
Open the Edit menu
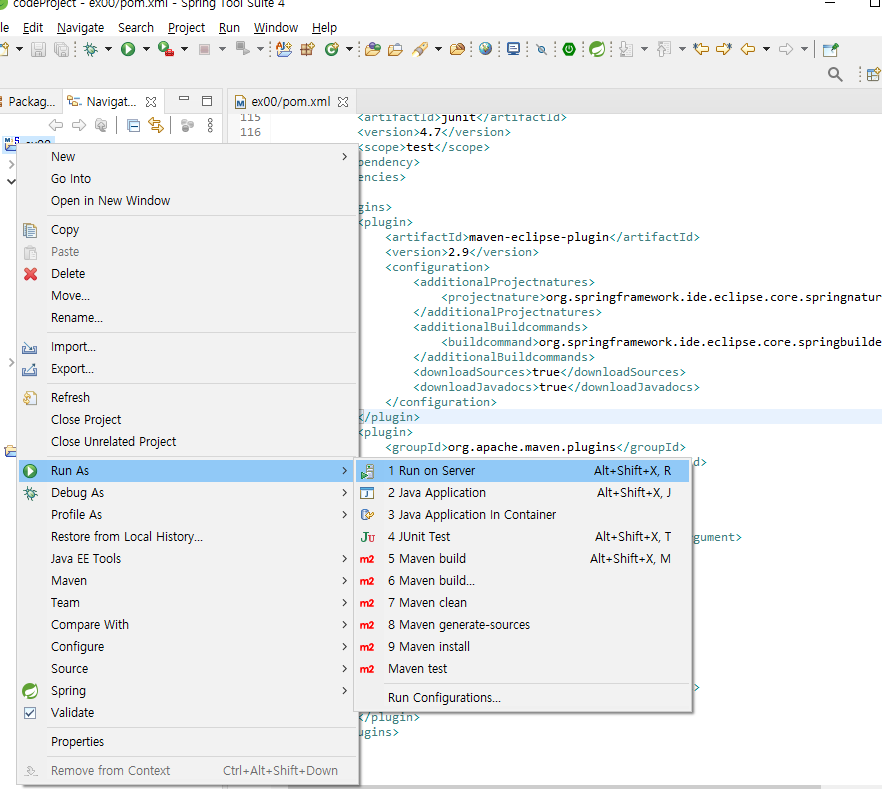[x=33, y=28]
